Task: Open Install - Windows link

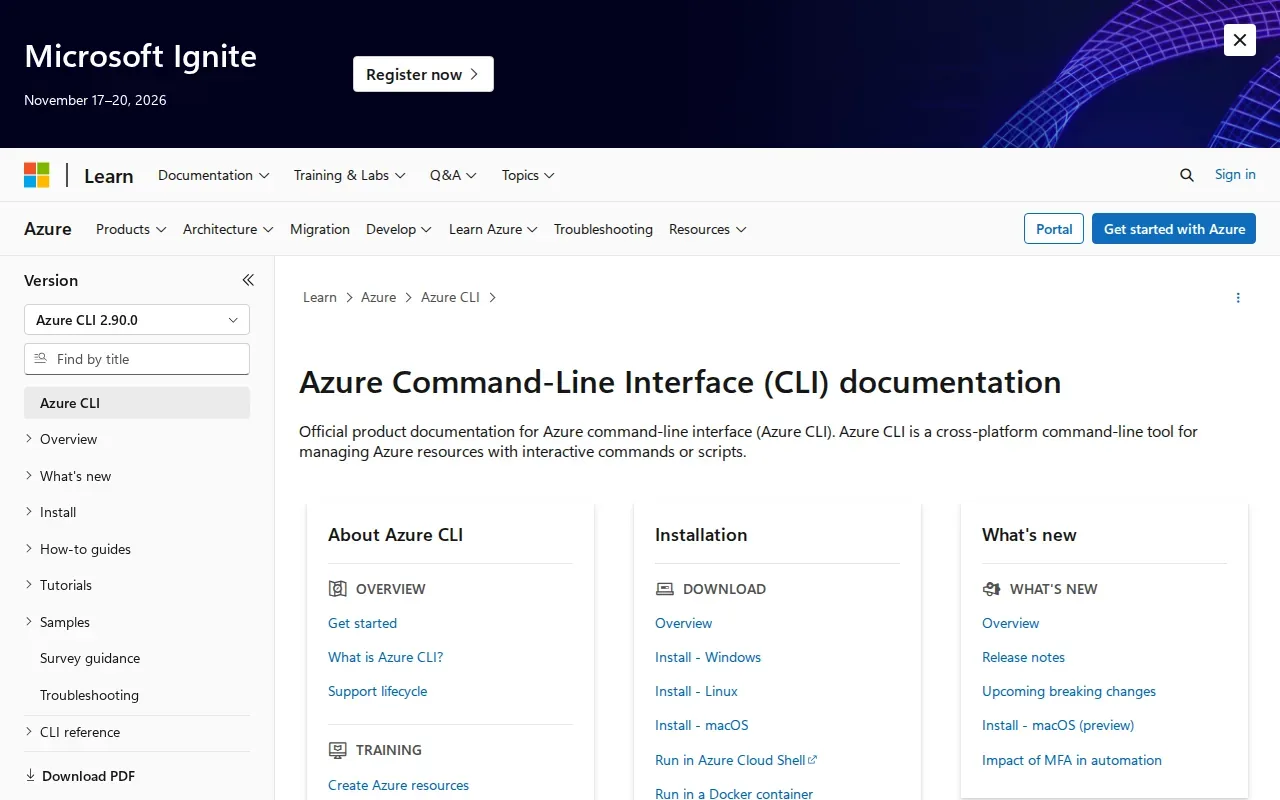Action: point(708,657)
